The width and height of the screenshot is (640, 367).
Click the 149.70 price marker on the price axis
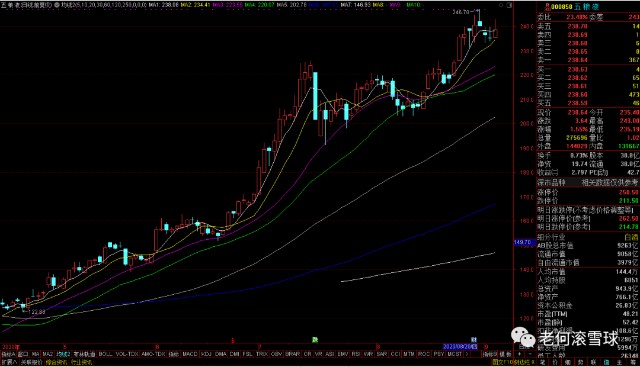523,242
